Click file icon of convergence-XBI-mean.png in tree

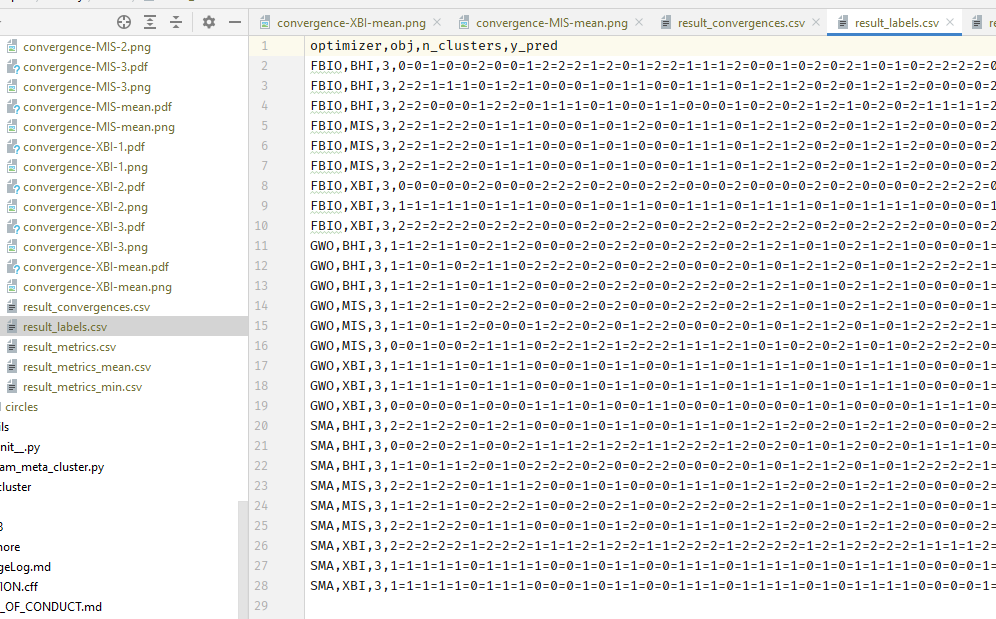tap(12, 287)
